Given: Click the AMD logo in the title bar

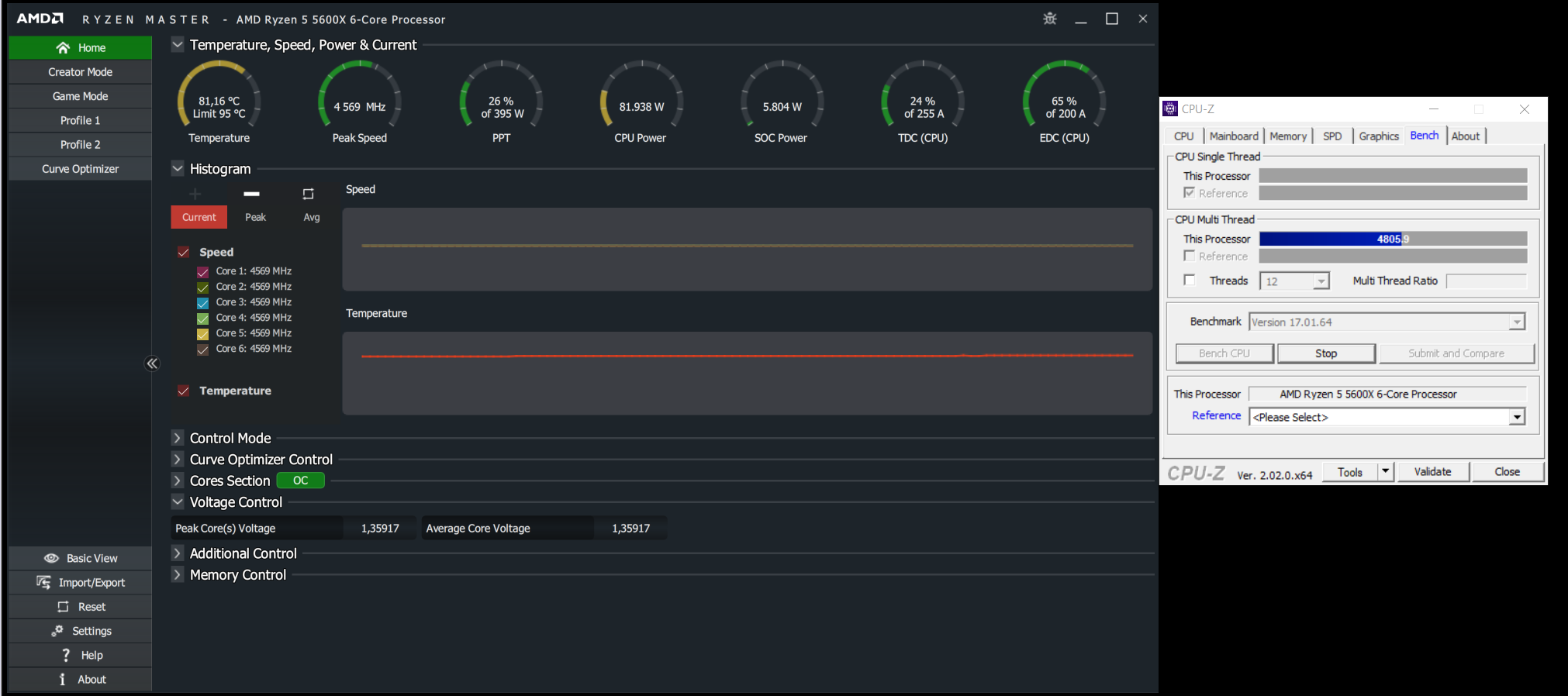Looking at the screenshot, I should 40,19.
